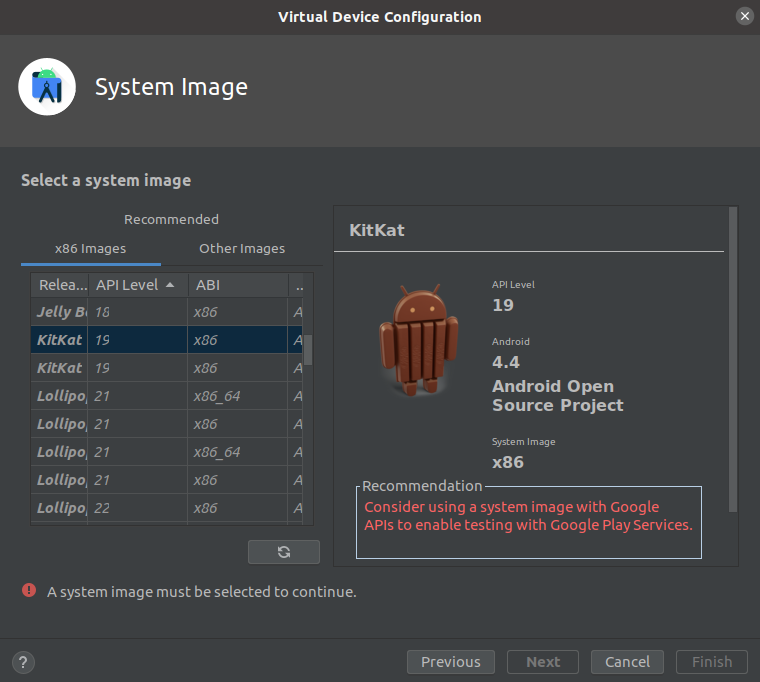Viewport: 760px width, 682px height.
Task: Select the highlighted KitKat API 19 row
Action: click(167, 340)
